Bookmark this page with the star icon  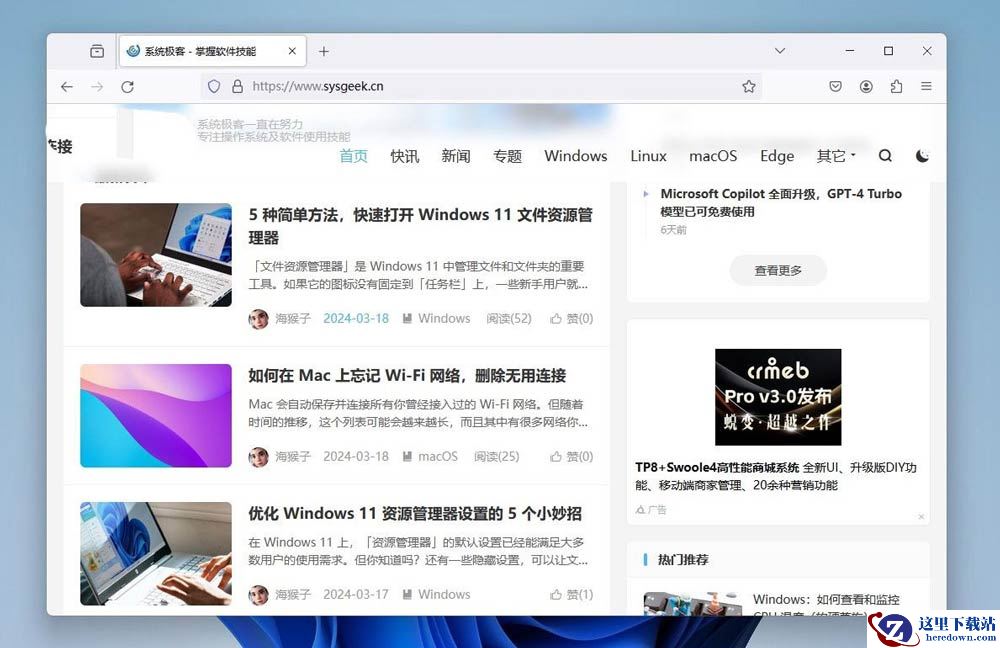749,86
